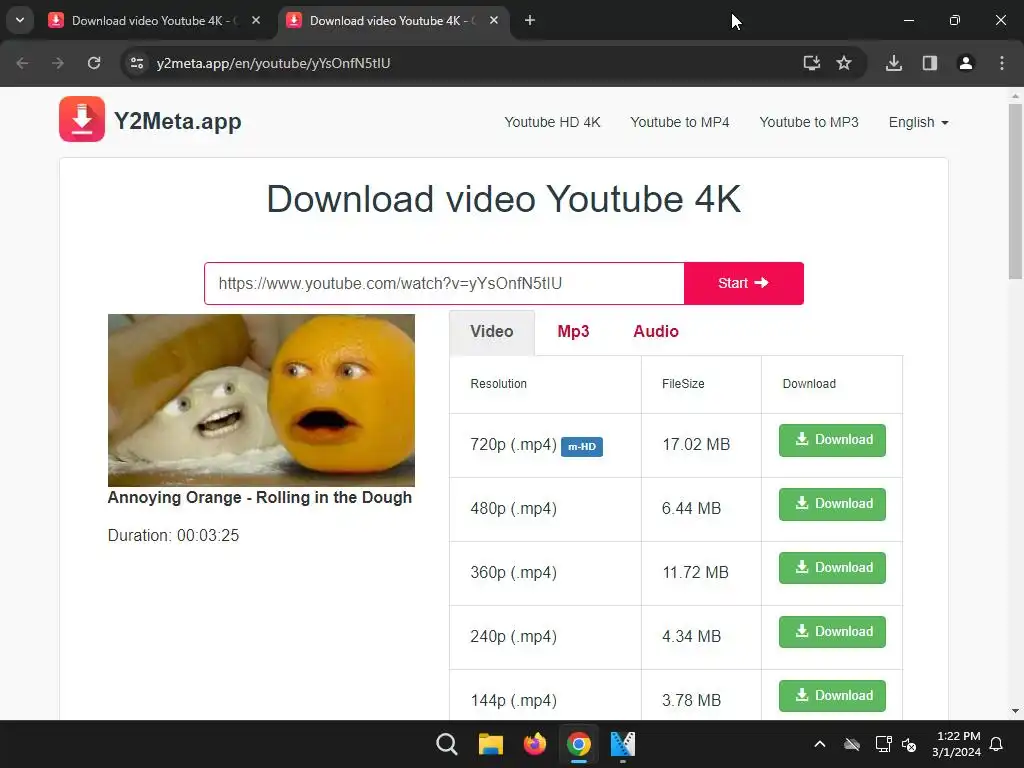The width and height of the screenshot is (1024, 768).
Task: Close the first Download video Youtube 4K tab
Action: point(256,20)
